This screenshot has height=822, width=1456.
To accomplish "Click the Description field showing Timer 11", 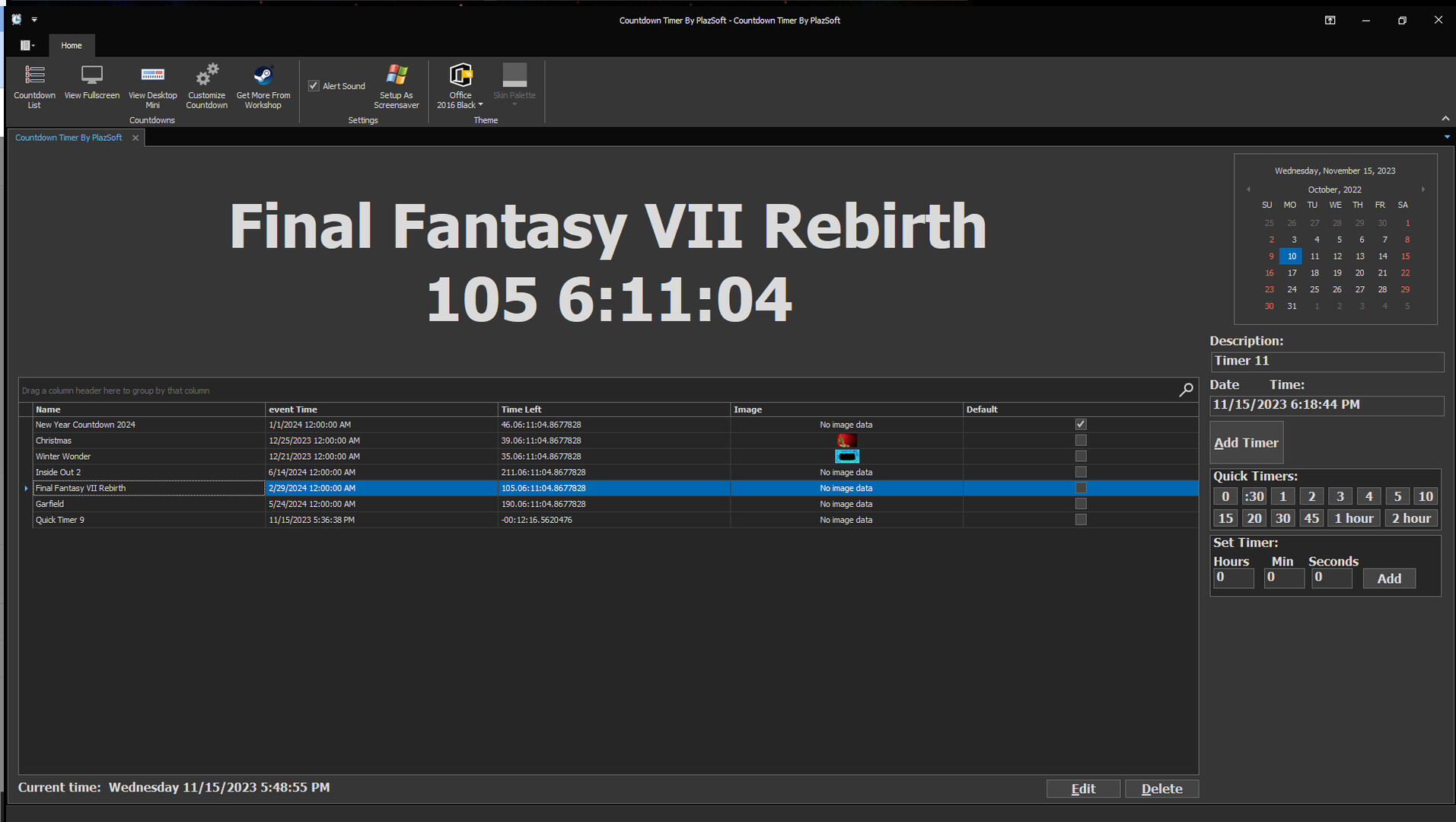I will tap(1326, 361).
